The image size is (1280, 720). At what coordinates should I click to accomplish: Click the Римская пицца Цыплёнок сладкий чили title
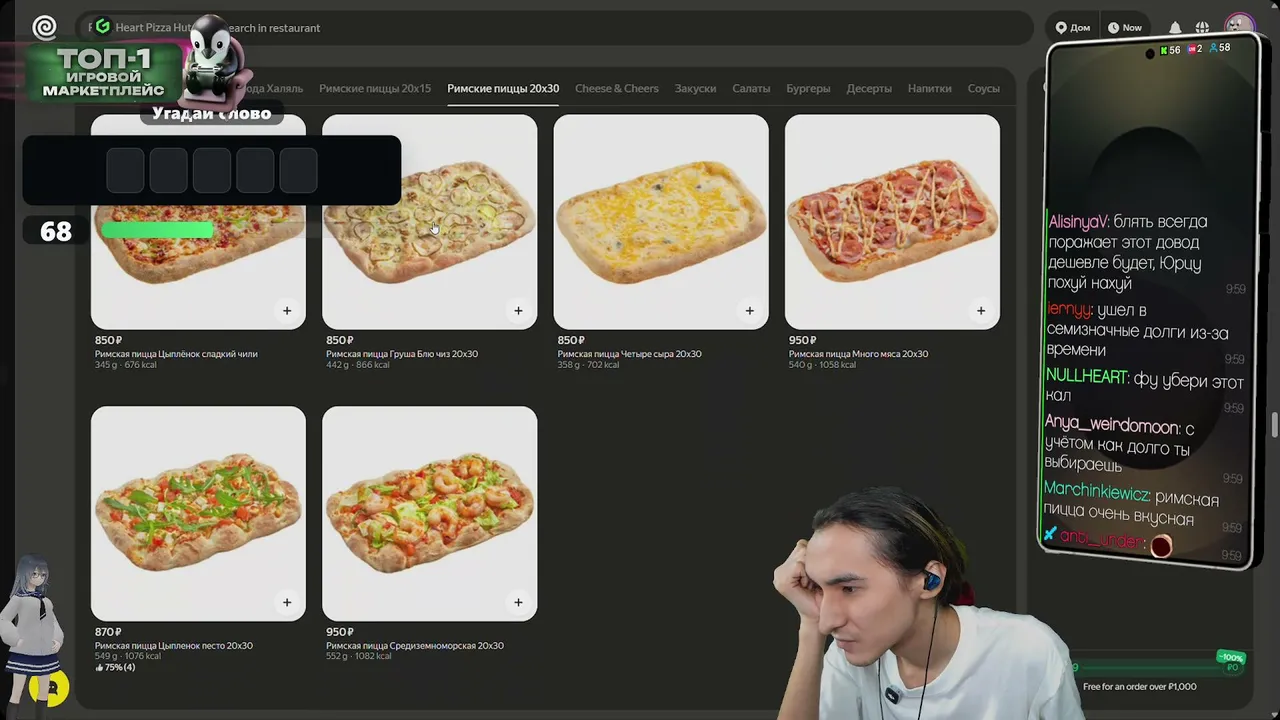[x=176, y=354]
